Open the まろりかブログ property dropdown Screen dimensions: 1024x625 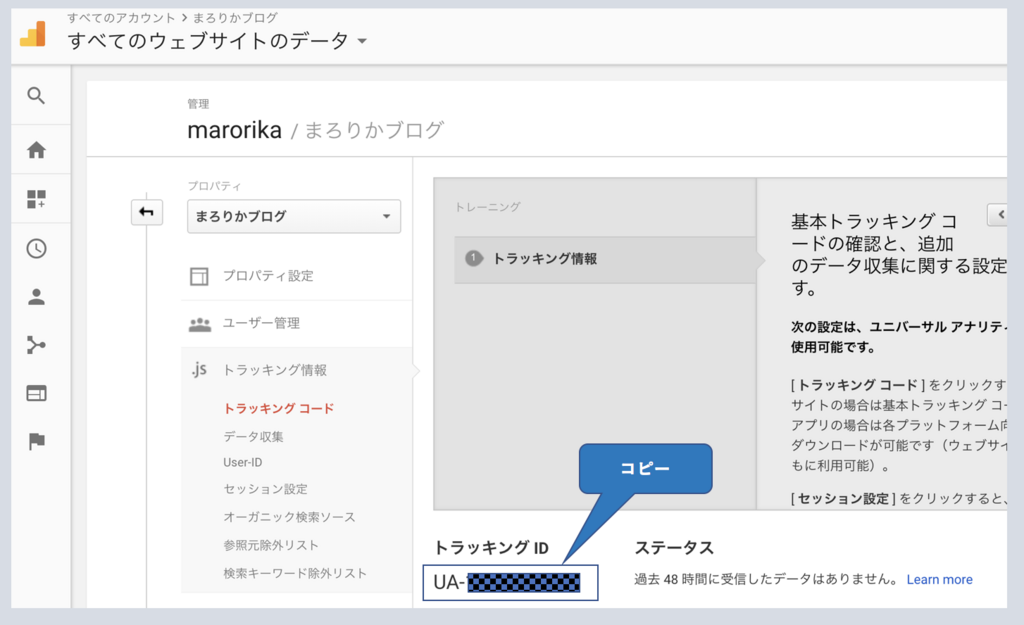click(x=294, y=216)
